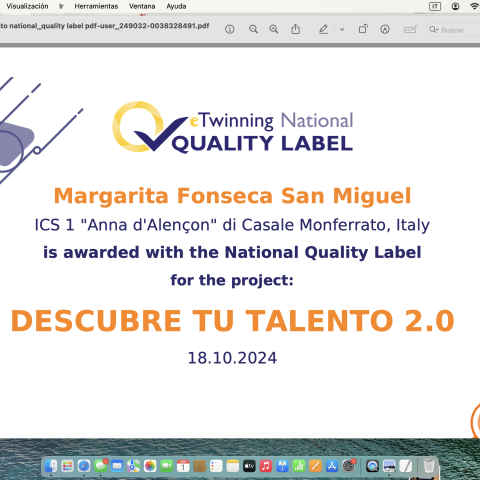The height and width of the screenshot is (480, 480).
Task: Open the Trash in the dock
Action: (x=429, y=466)
